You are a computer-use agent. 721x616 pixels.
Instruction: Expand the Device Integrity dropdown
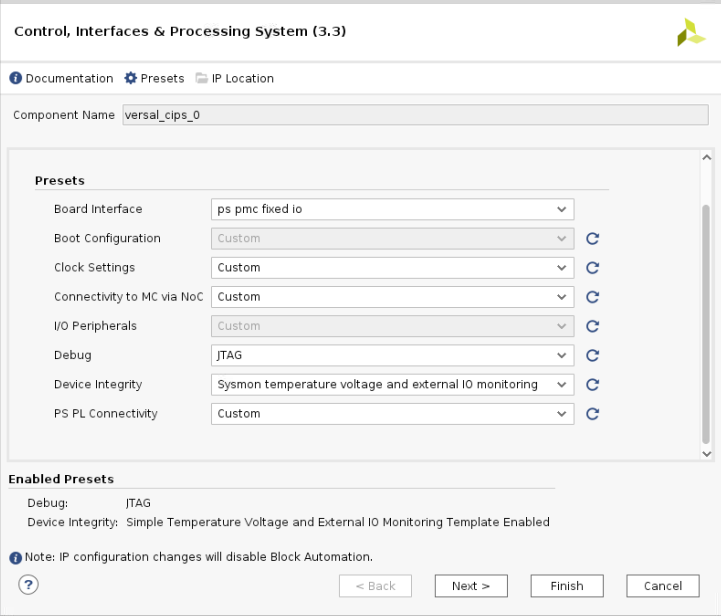[392, 385]
